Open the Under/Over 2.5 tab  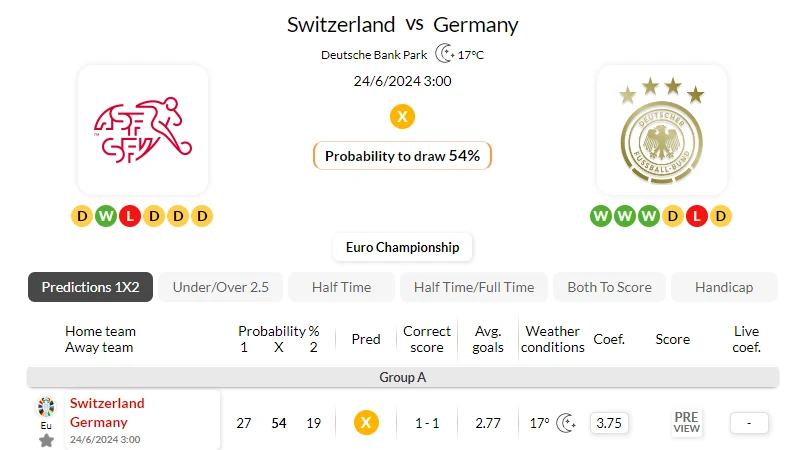click(x=220, y=287)
